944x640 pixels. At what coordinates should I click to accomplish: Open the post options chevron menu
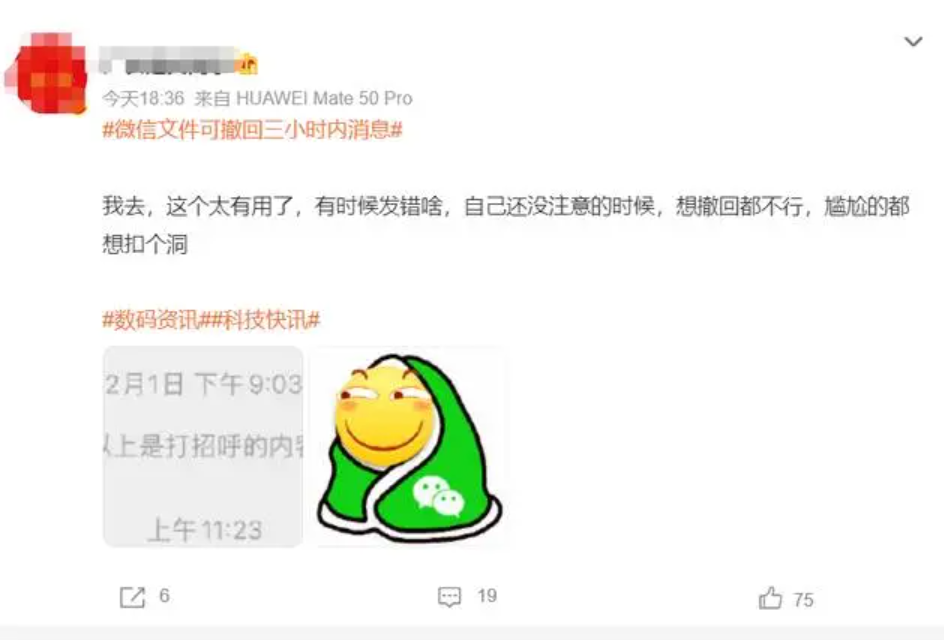[913, 42]
